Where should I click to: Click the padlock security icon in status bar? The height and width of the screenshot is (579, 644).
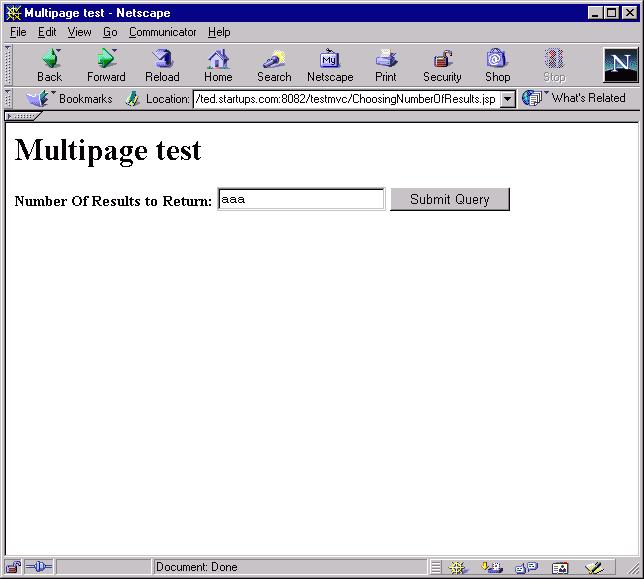click(15, 567)
